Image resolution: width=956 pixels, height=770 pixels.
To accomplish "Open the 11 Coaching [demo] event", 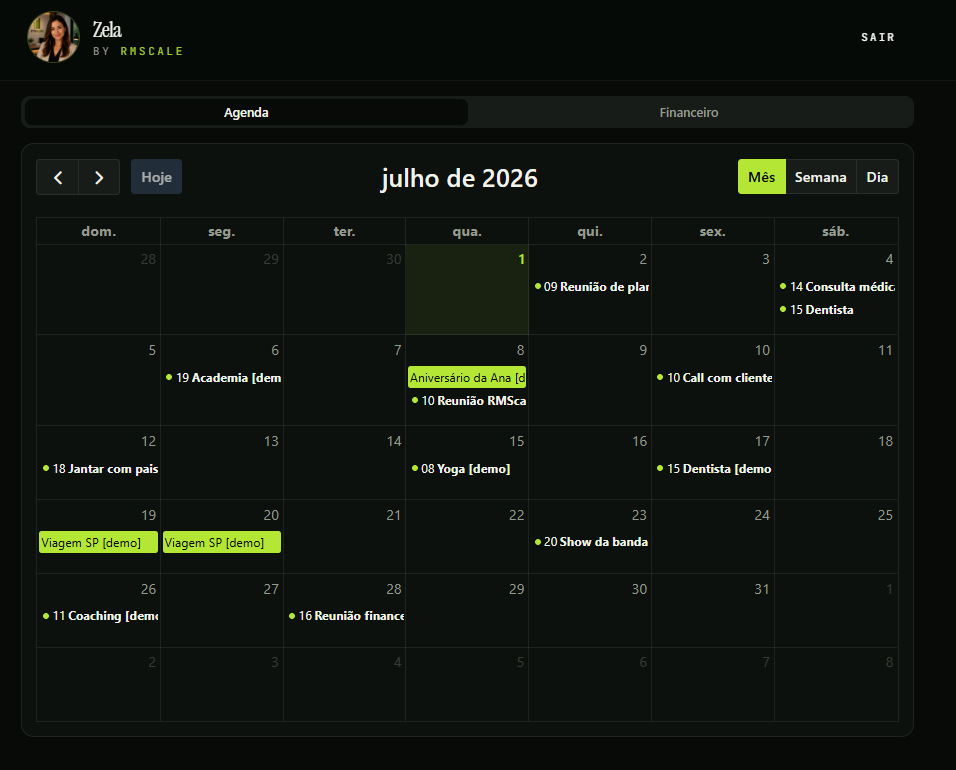I will [99, 616].
